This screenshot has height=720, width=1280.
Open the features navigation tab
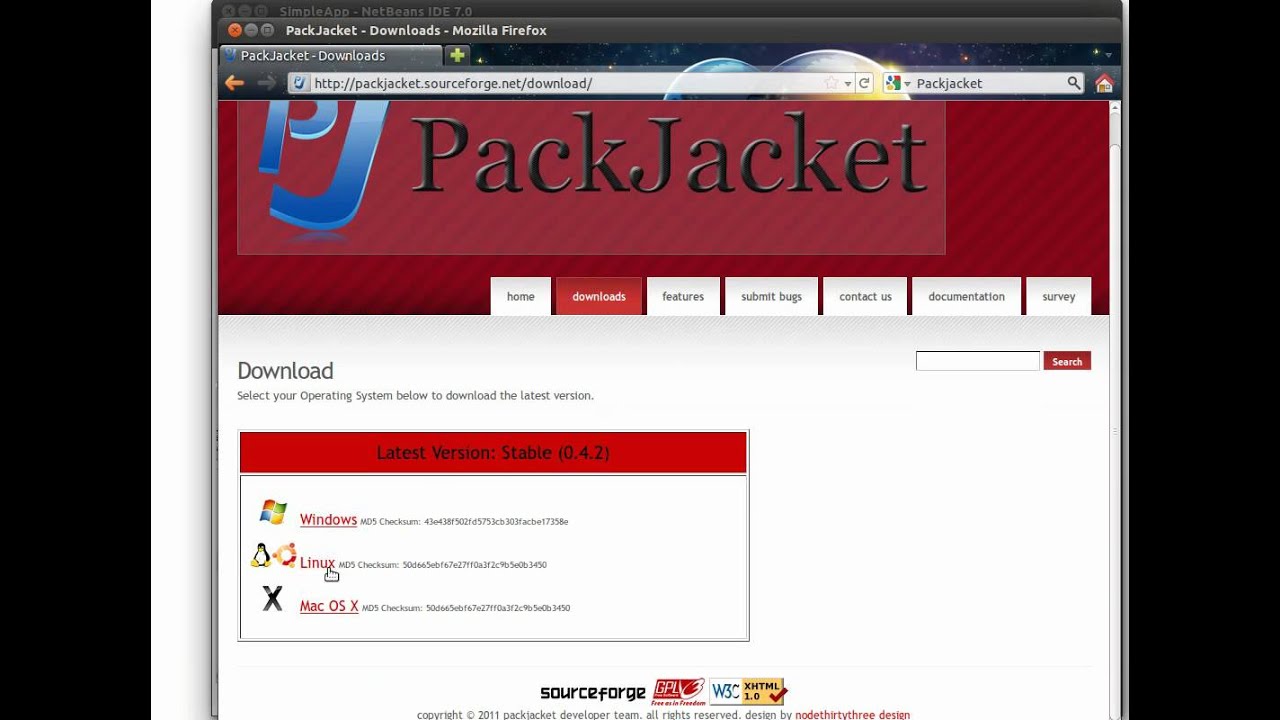tap(683, 296)
